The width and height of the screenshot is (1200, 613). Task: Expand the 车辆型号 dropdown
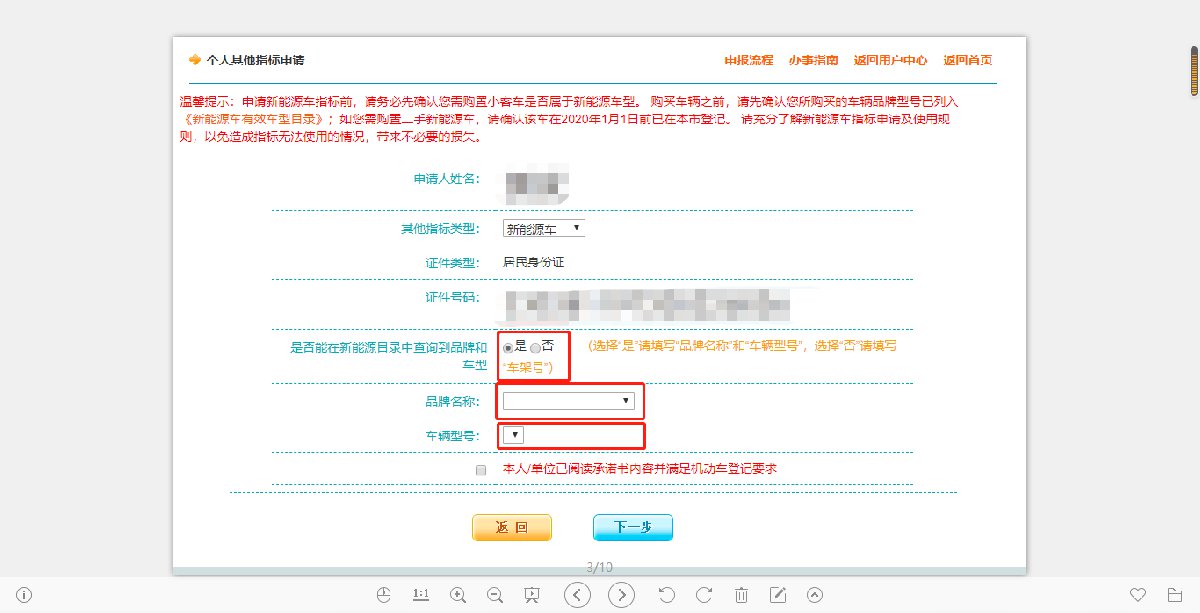[513, 435]
